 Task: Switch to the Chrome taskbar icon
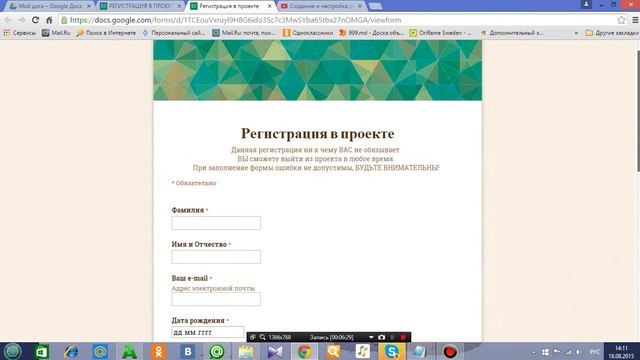(304, 351)
